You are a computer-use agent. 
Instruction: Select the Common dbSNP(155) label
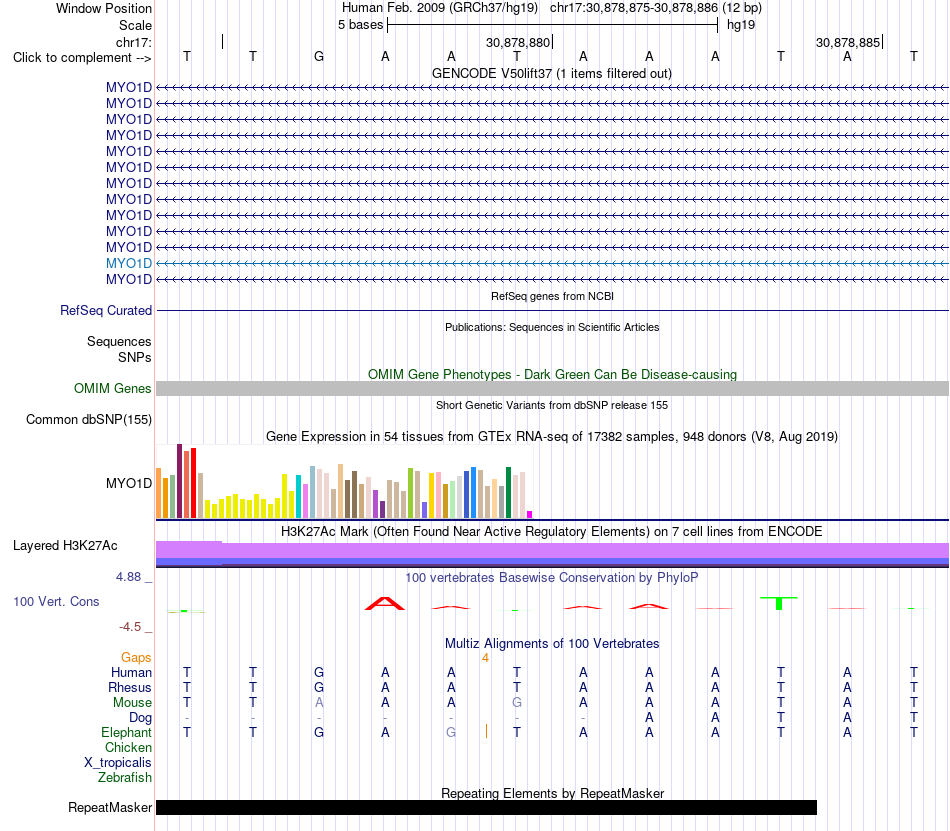(89, 420)
